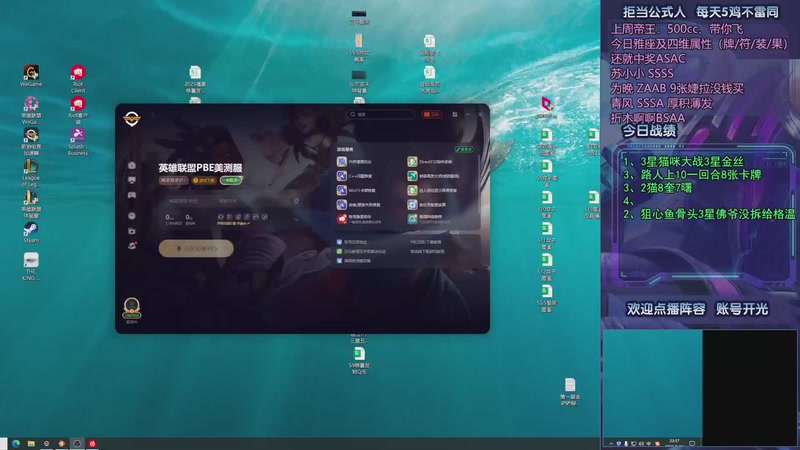Open the notification center icon in system tray

pos(692,443)
